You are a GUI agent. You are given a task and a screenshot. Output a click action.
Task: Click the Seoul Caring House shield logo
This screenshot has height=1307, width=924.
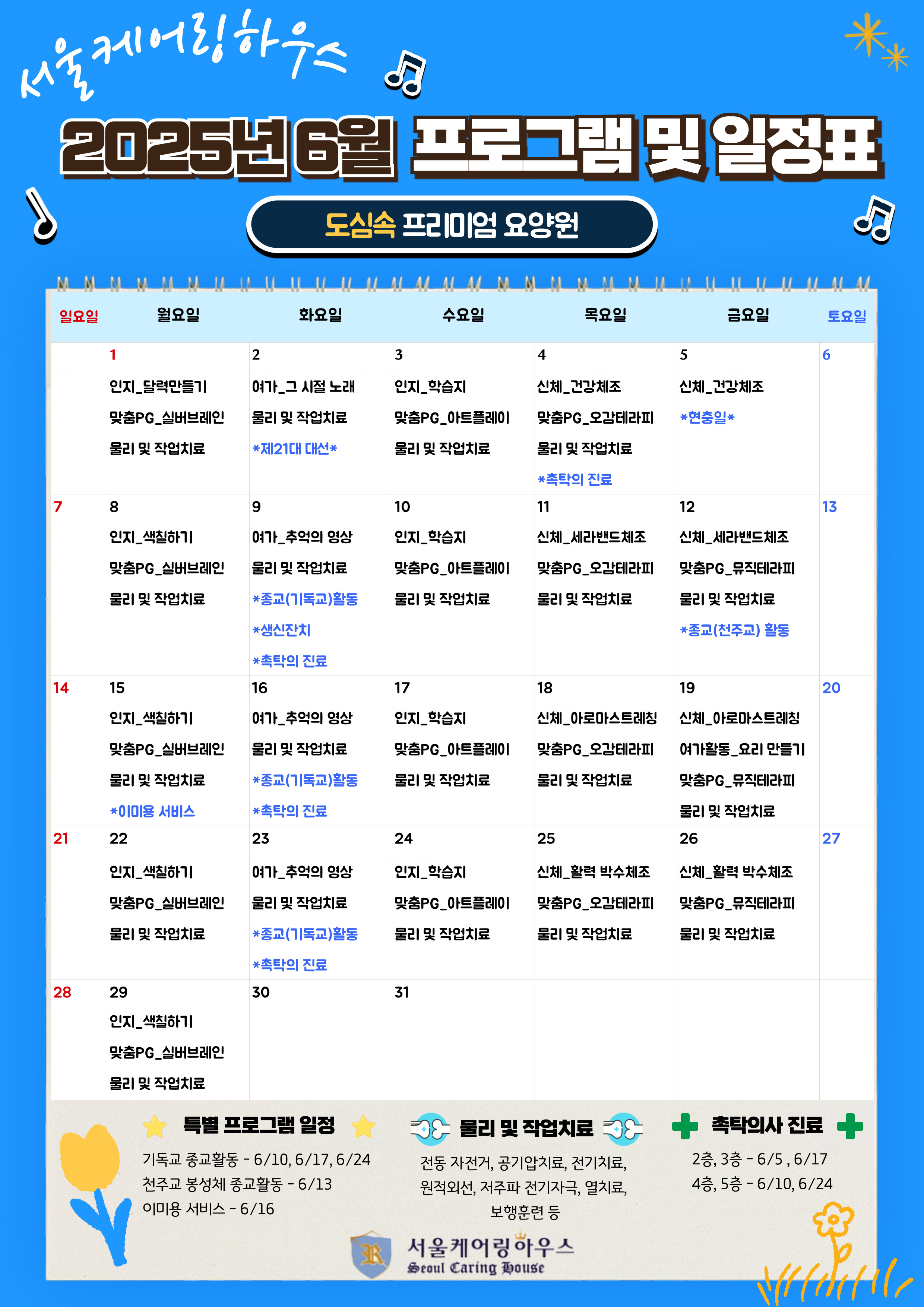pos(371,1254)
